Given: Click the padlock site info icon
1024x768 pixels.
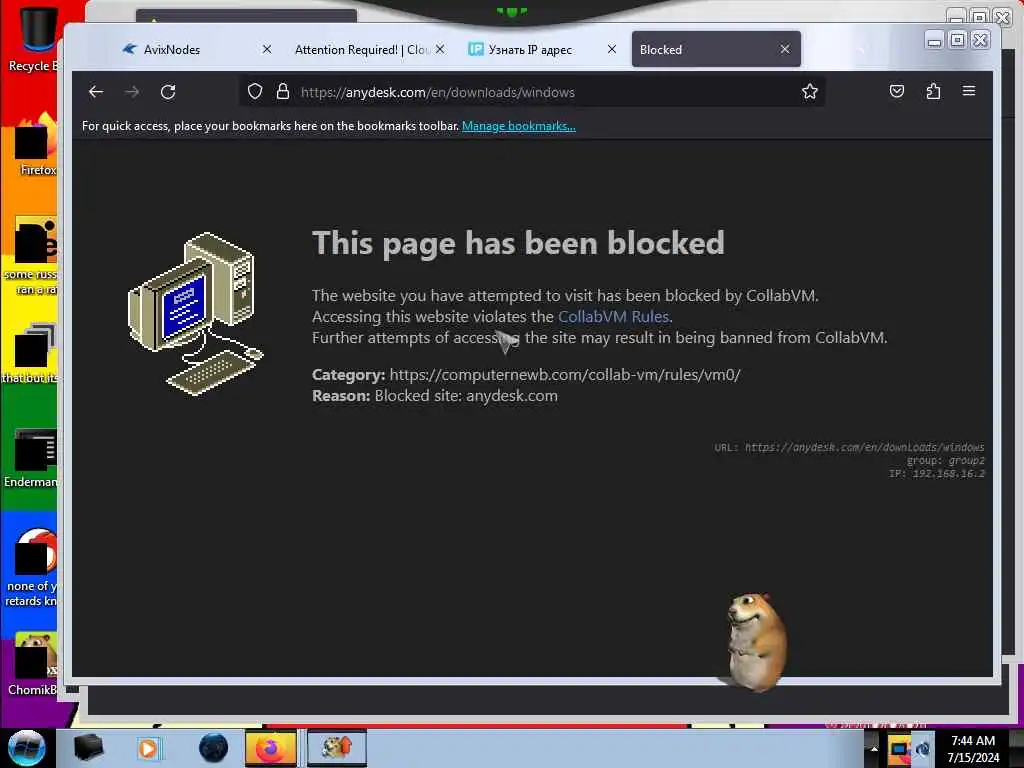Looking at the screenshot, I should (x=283, y=91).
